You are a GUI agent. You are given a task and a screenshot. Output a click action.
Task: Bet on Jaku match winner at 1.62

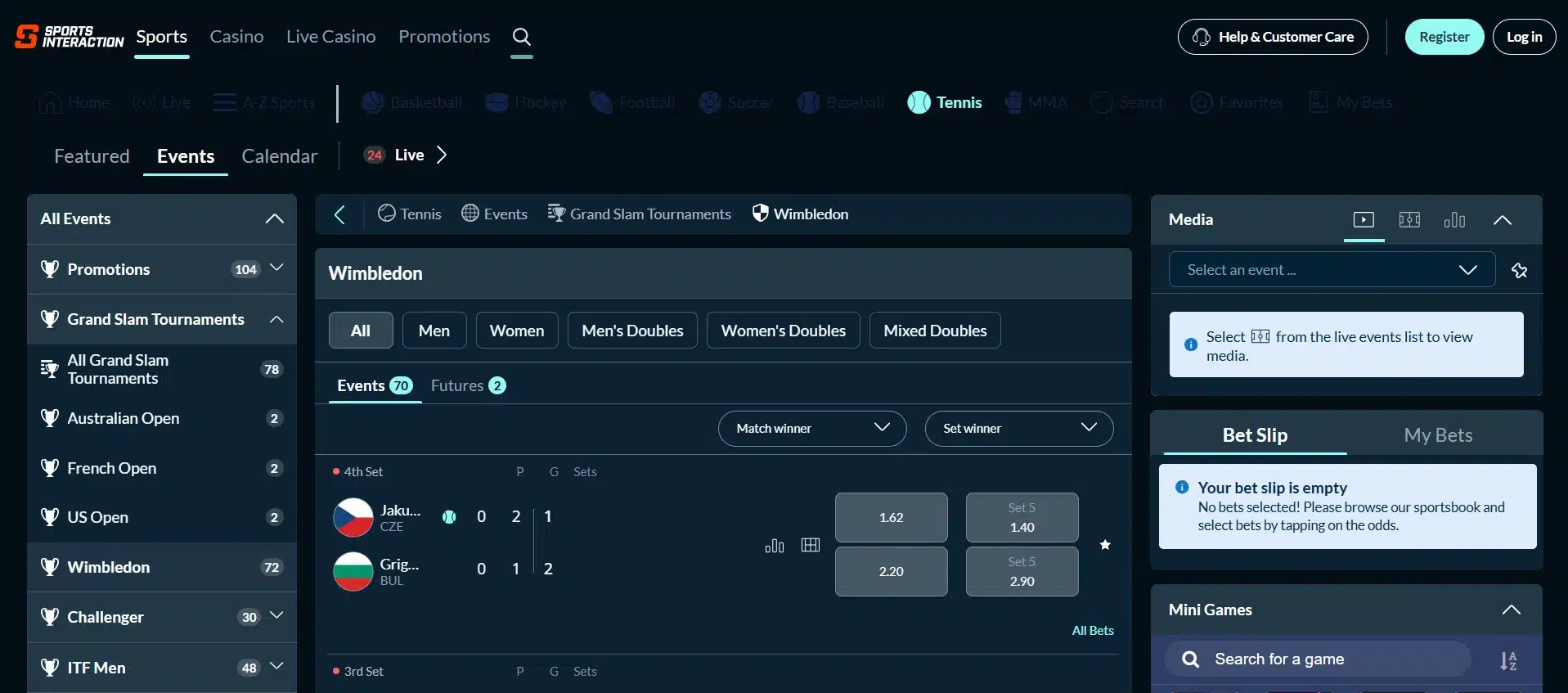click(x=891, y=517)
